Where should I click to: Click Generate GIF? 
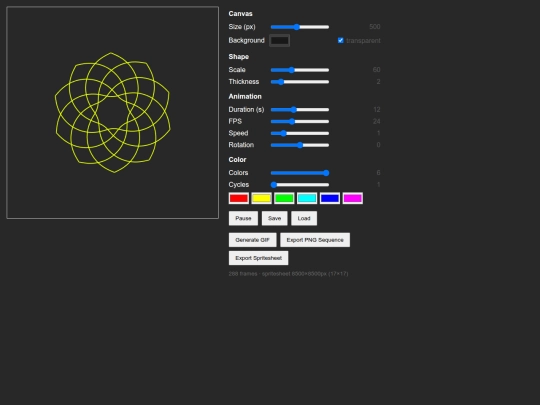click(x=252, y=240)
